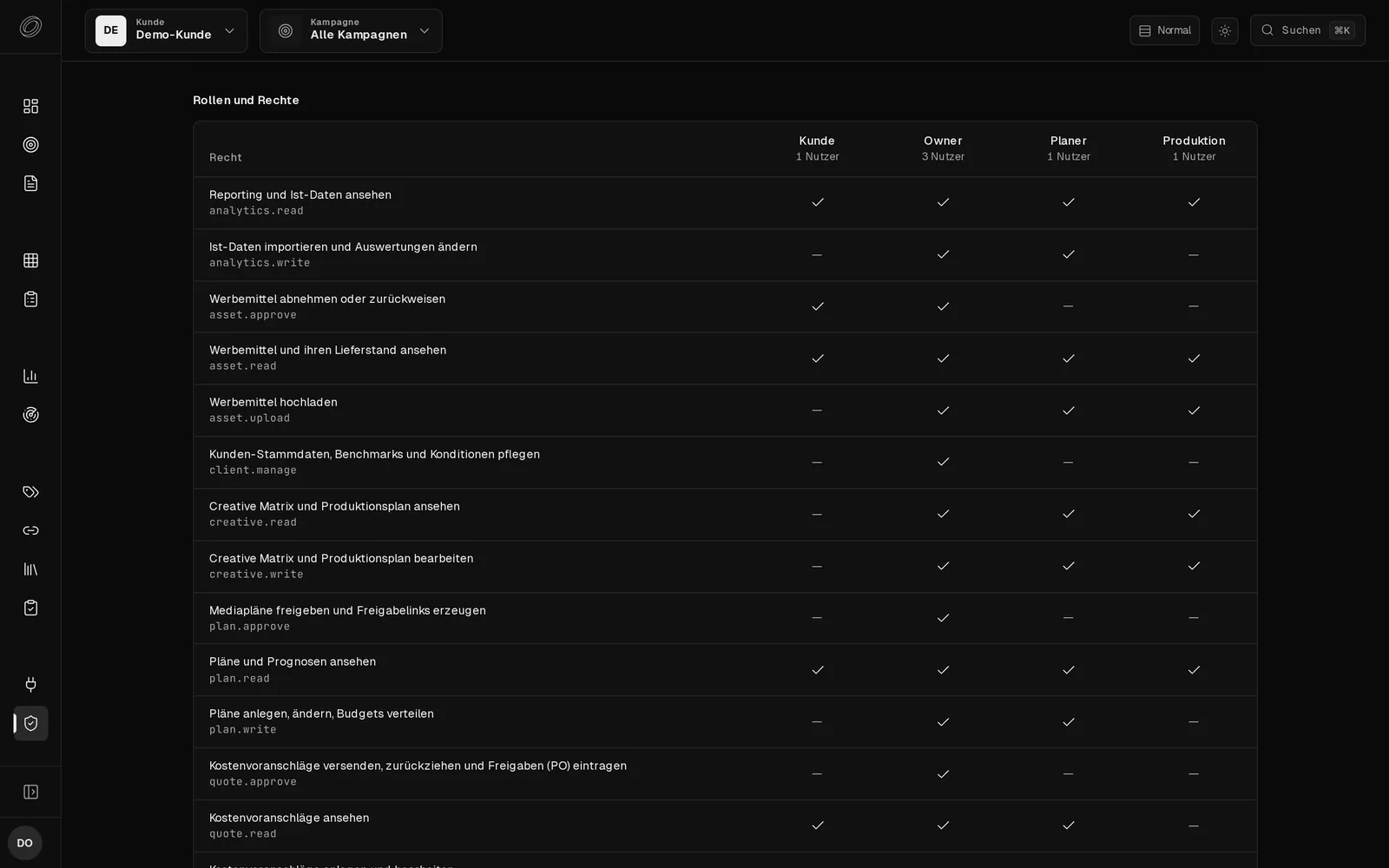Click the Normal density button

click(1164, 30)
